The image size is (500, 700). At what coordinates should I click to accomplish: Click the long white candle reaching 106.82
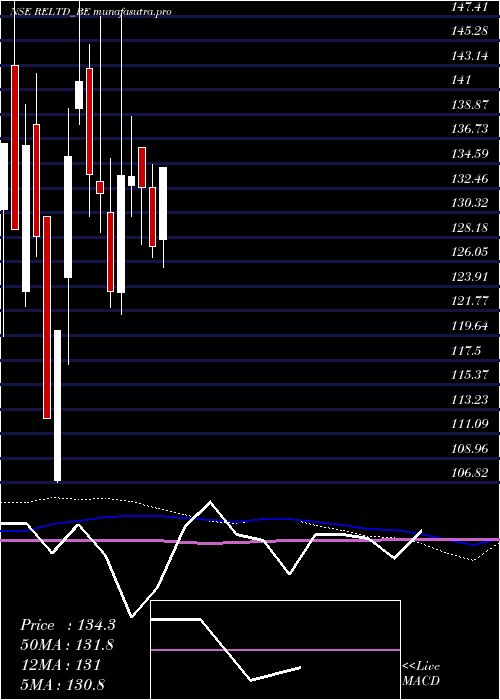pos(58,405)
